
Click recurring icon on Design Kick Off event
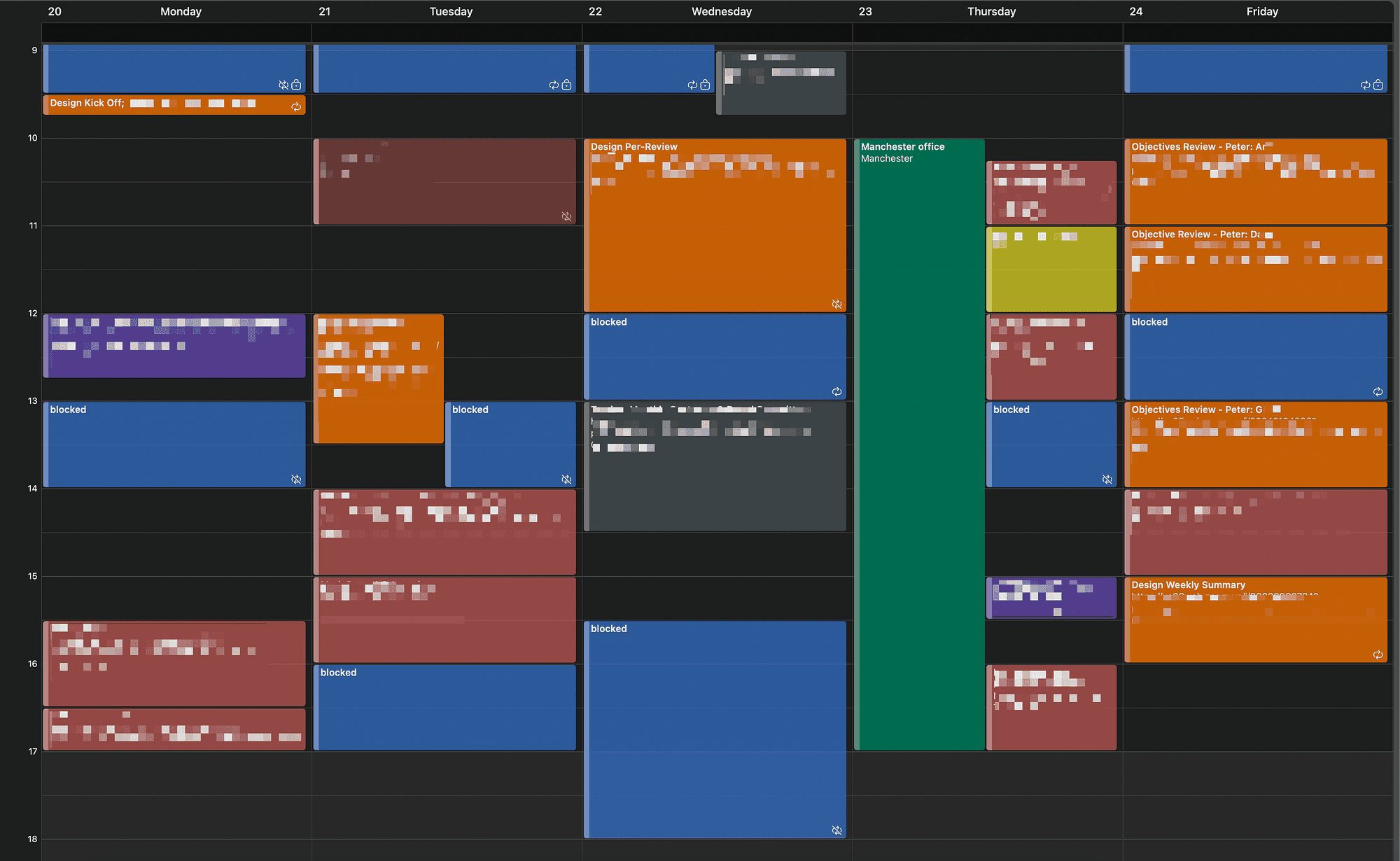point(296,106)
